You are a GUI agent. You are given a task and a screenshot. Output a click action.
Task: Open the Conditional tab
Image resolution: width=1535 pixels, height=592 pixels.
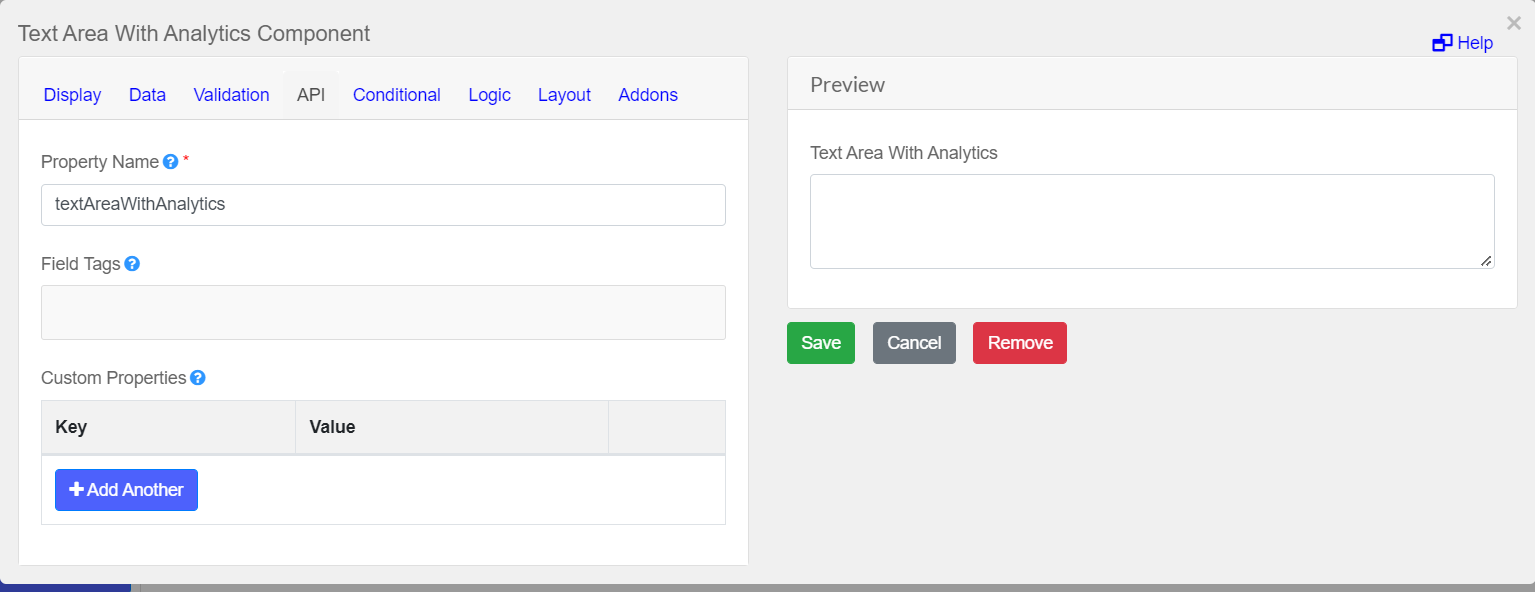coord(397,95)
